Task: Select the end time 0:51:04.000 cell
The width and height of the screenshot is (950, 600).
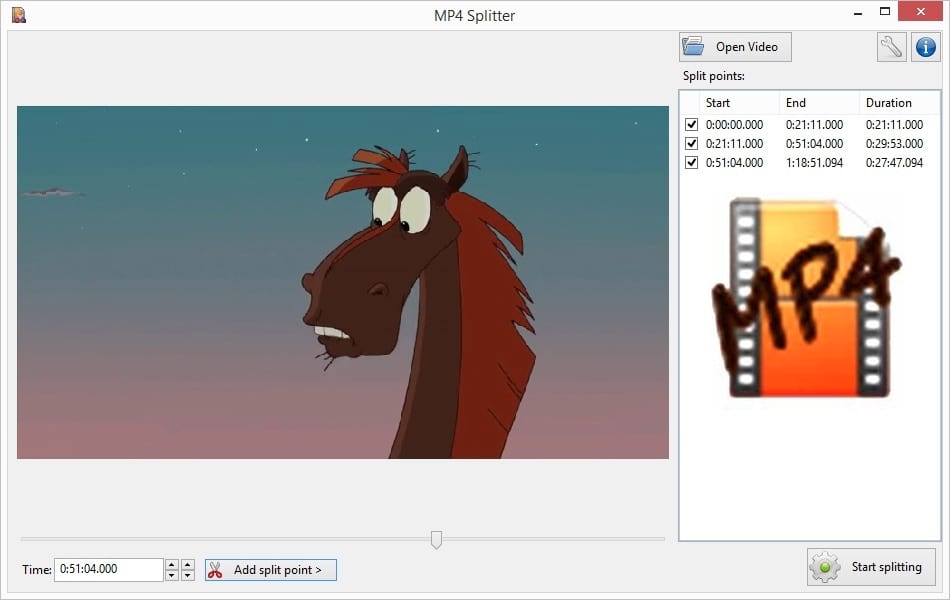Action: point(814,144)
